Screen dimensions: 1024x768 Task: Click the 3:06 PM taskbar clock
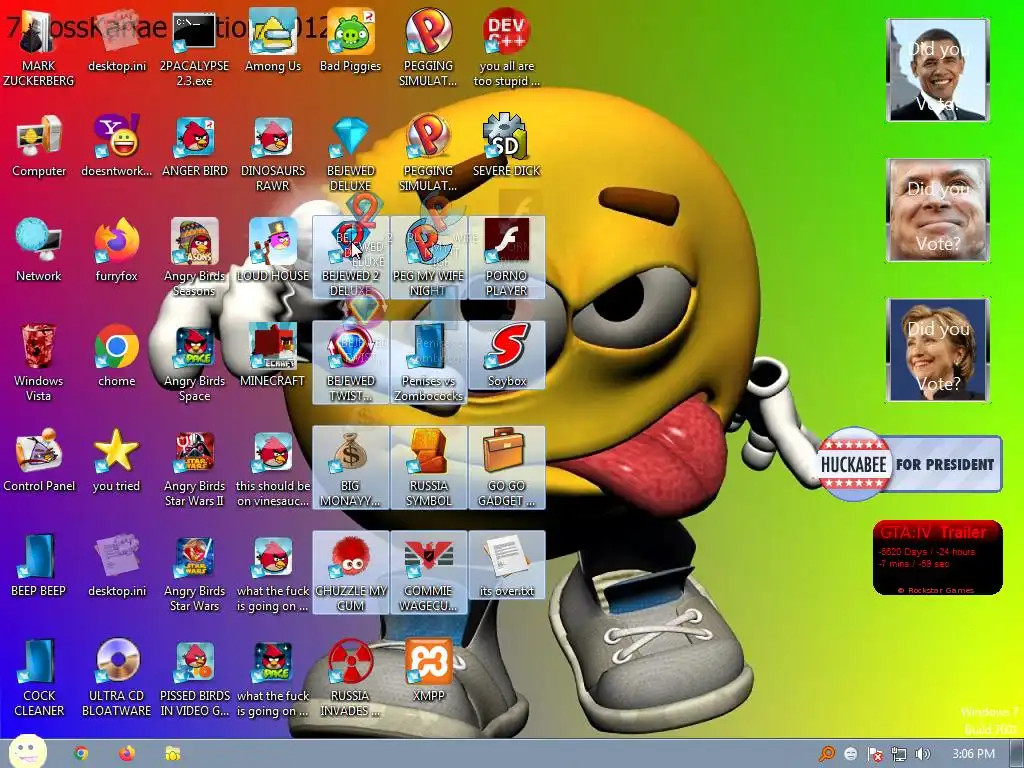click(973, 754)
